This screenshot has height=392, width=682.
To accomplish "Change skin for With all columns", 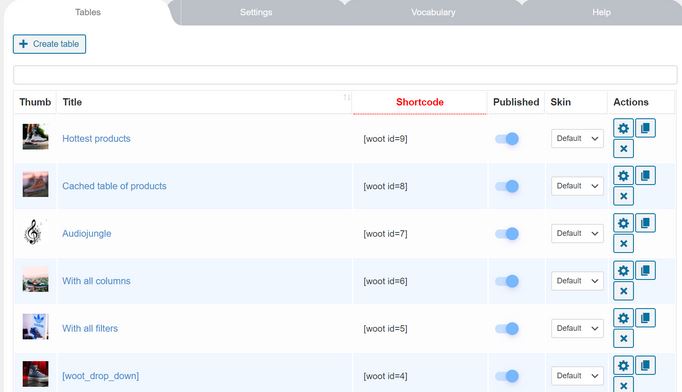I will coord(577,281).
